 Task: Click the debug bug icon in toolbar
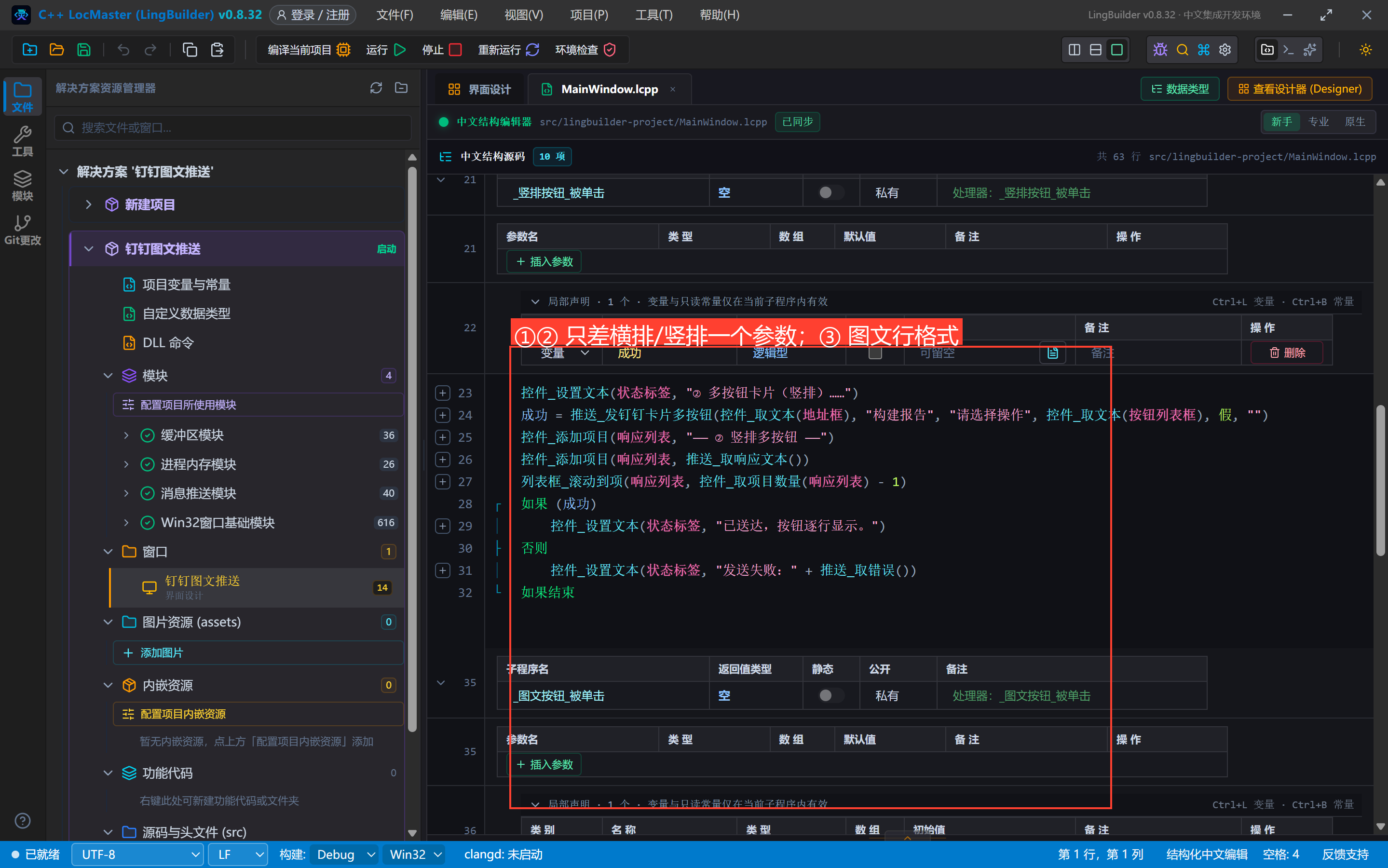(x=1160, y=50)
